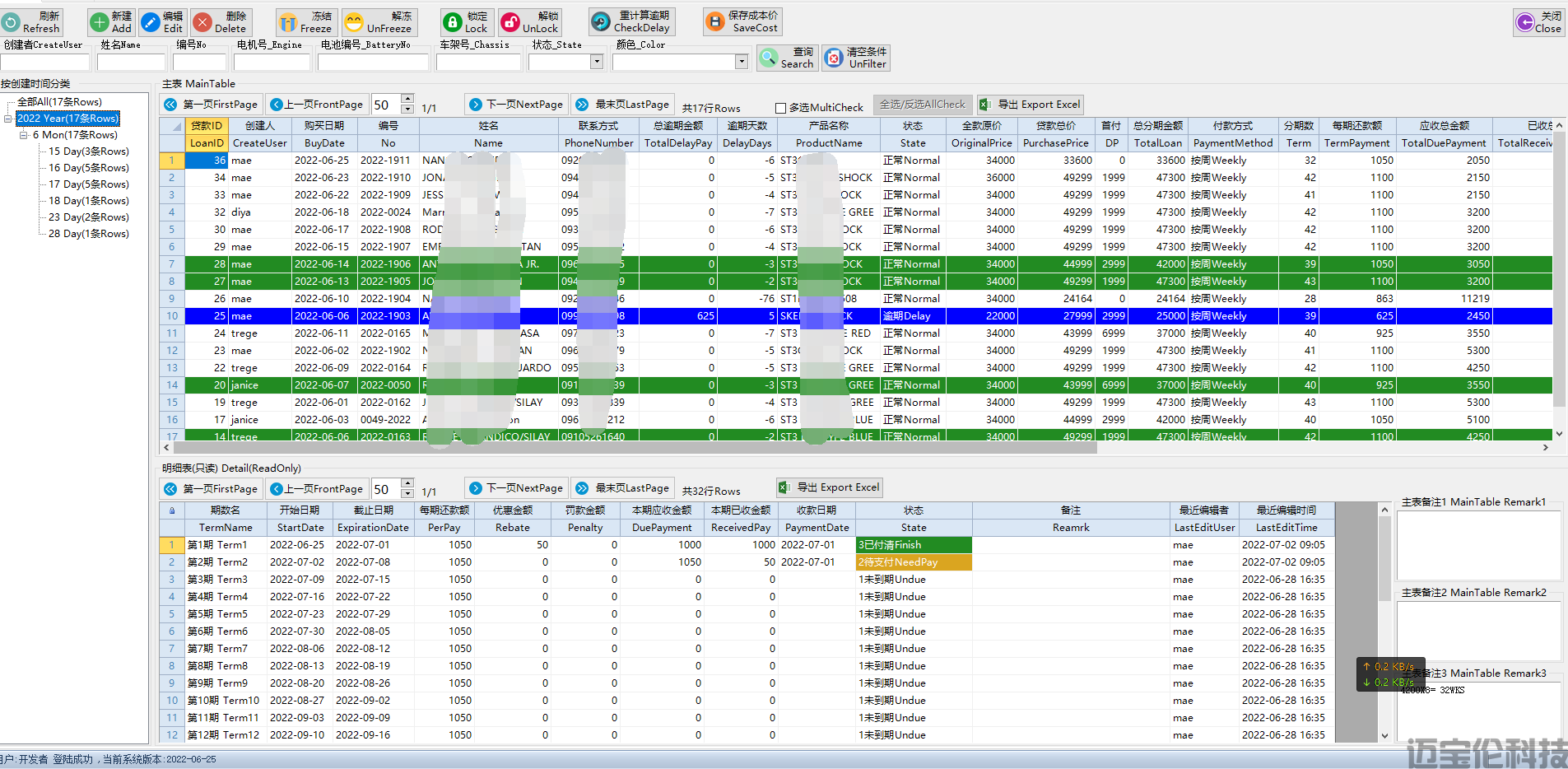Open the Color filter dropdown
This screenshot has height=769, width=1568.
[x=742, y=62]
